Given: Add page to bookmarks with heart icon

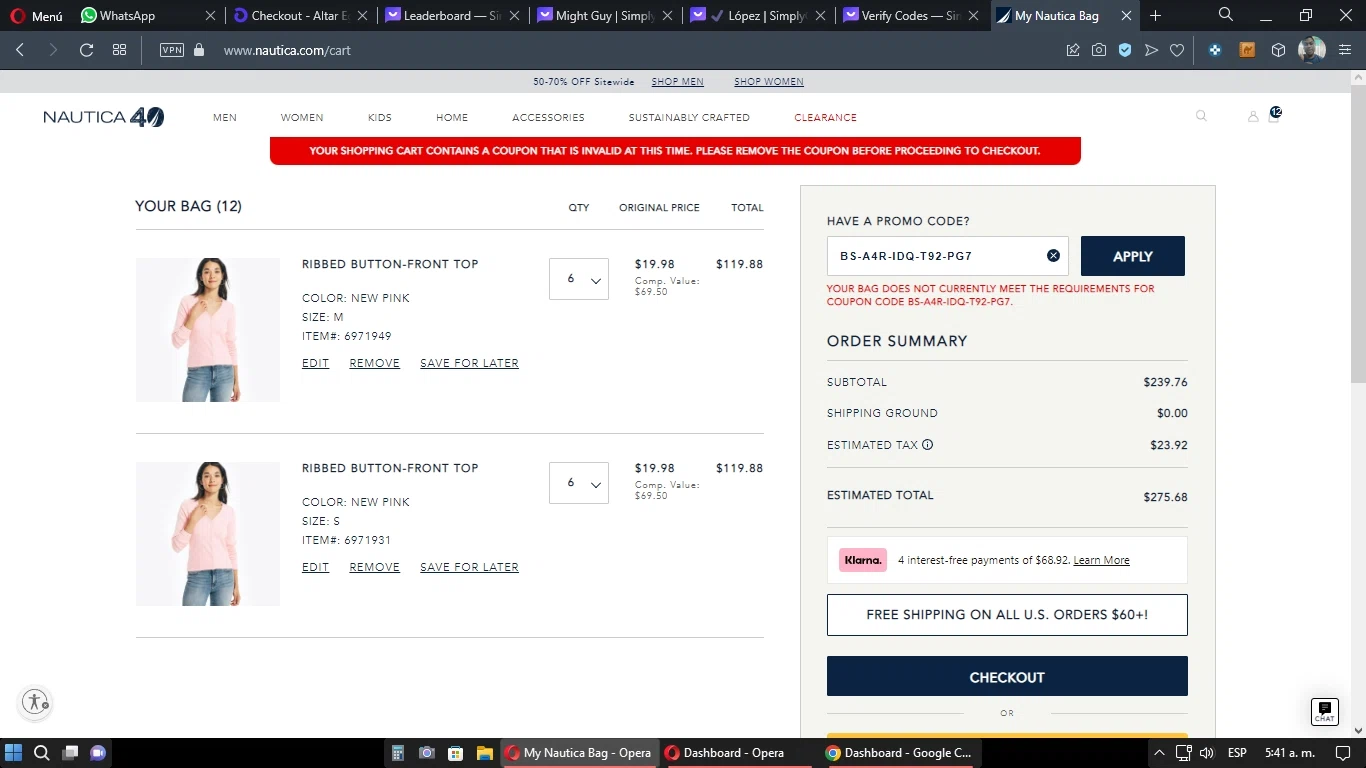Looking at the screenshot, I should tap(1177, 50).
